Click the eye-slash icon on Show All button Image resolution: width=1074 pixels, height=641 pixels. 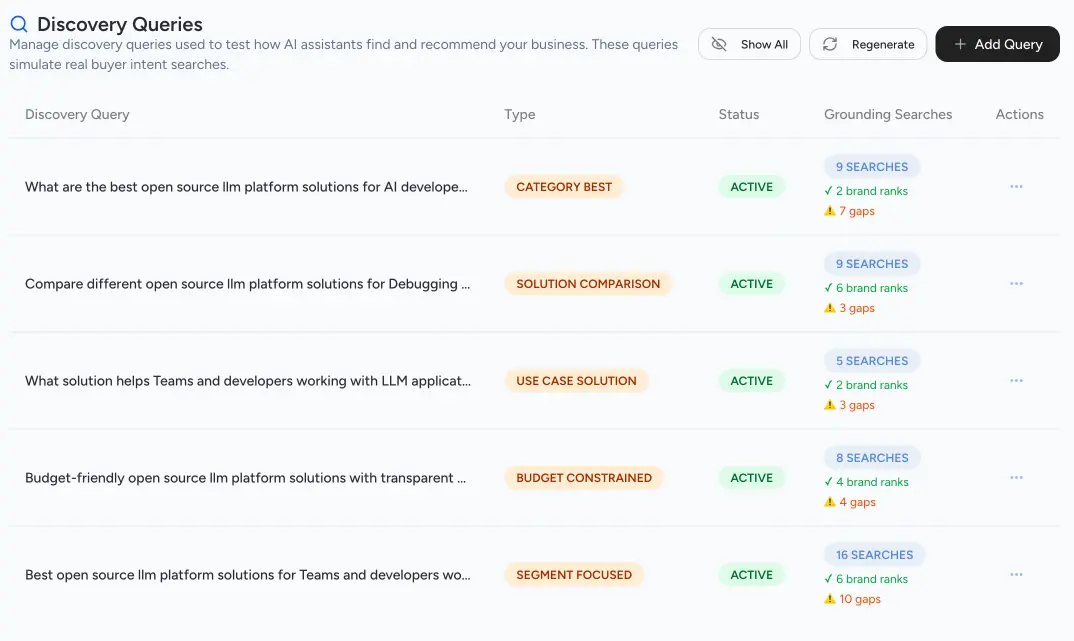pos(720,44)
